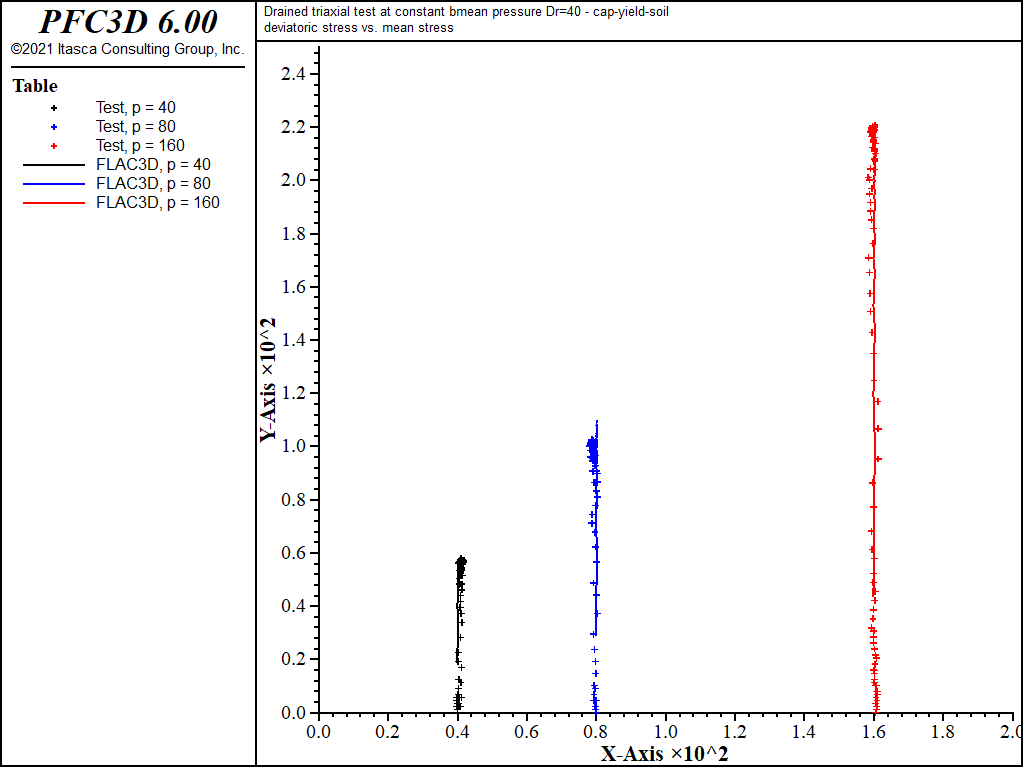Select the red line swatch for FLAC3D p = 160
This screenshot has height=768, width=1024.
coord(54,202)
